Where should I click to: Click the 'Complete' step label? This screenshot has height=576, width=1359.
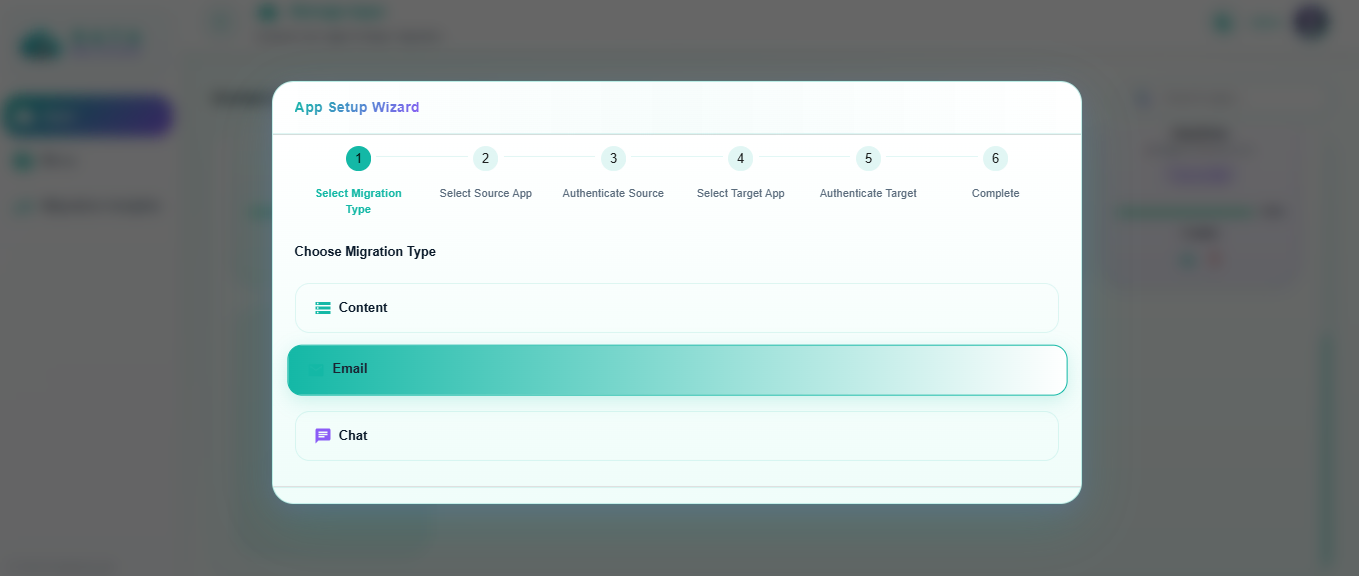996,193
